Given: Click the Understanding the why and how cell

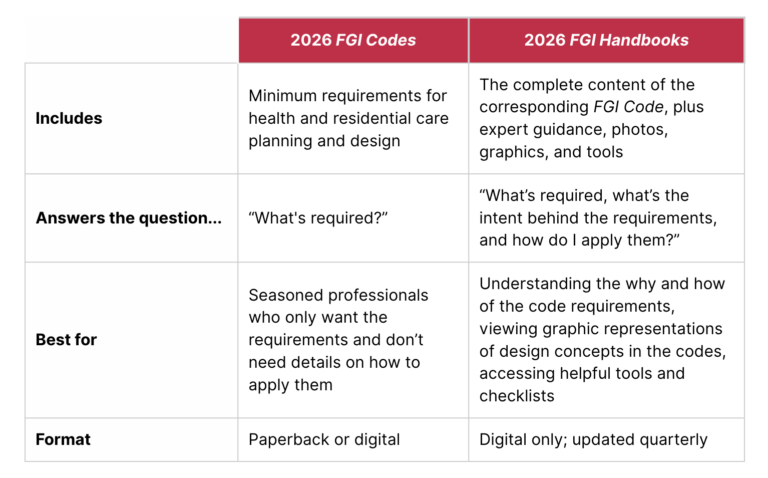Looking at the screenshot, I should pyautogui.click(x=606, y=340).
